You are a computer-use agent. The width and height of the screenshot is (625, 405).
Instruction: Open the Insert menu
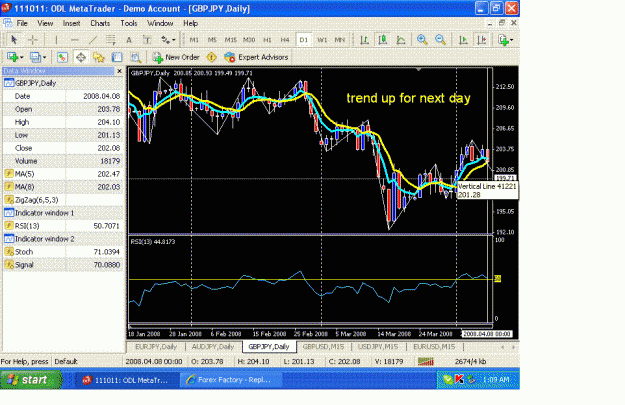pos(71,24)
